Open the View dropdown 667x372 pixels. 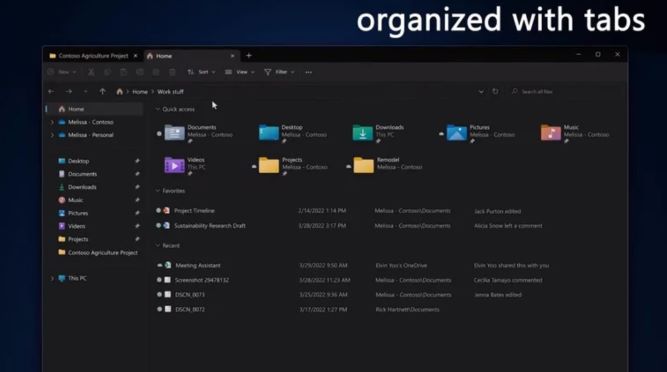(239, 72)
